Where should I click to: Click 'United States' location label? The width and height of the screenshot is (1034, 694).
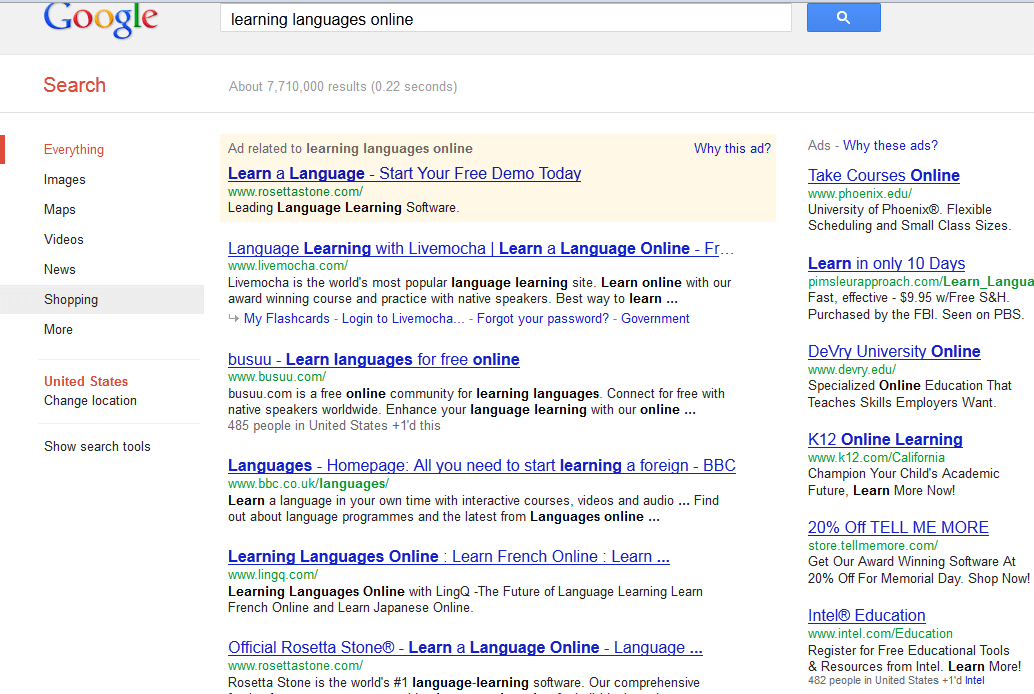tap(86, 381)
